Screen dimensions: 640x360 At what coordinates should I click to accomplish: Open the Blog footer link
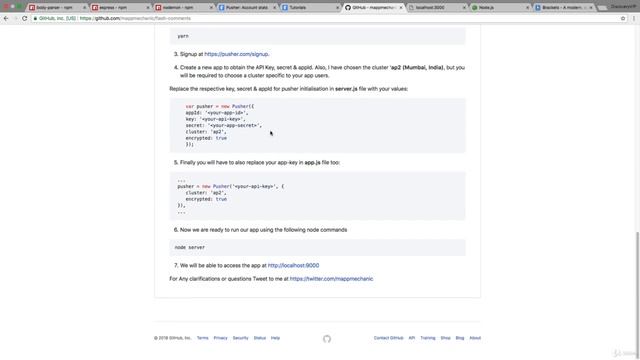click(x=460, y=338)
